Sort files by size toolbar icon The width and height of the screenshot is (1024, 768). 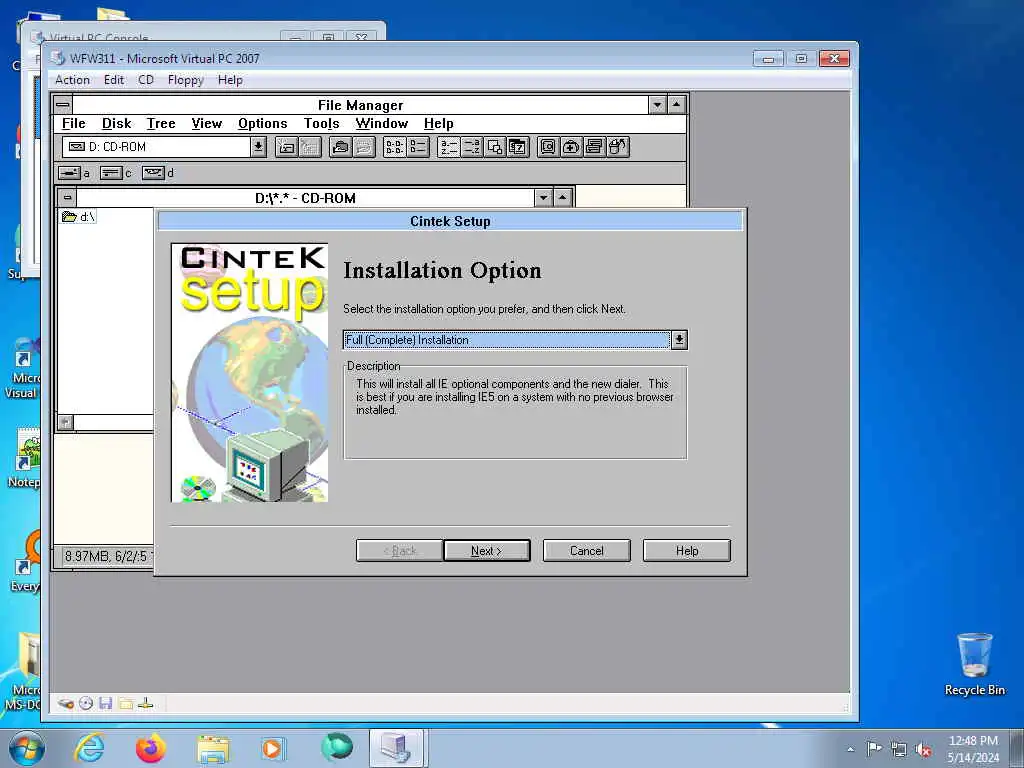point(494,147)
